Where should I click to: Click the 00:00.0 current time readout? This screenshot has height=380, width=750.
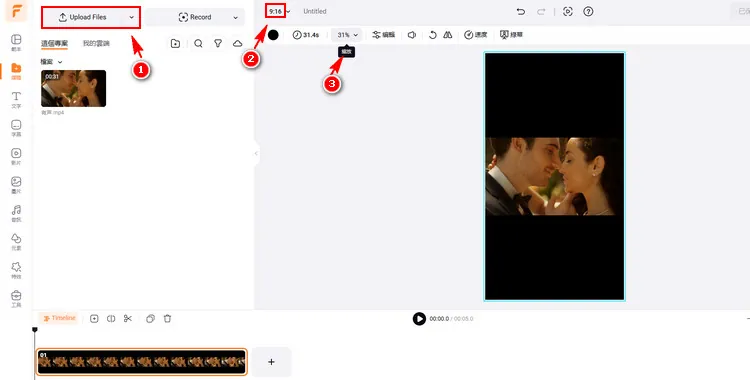pyautogui.click(x=439, y=319)
